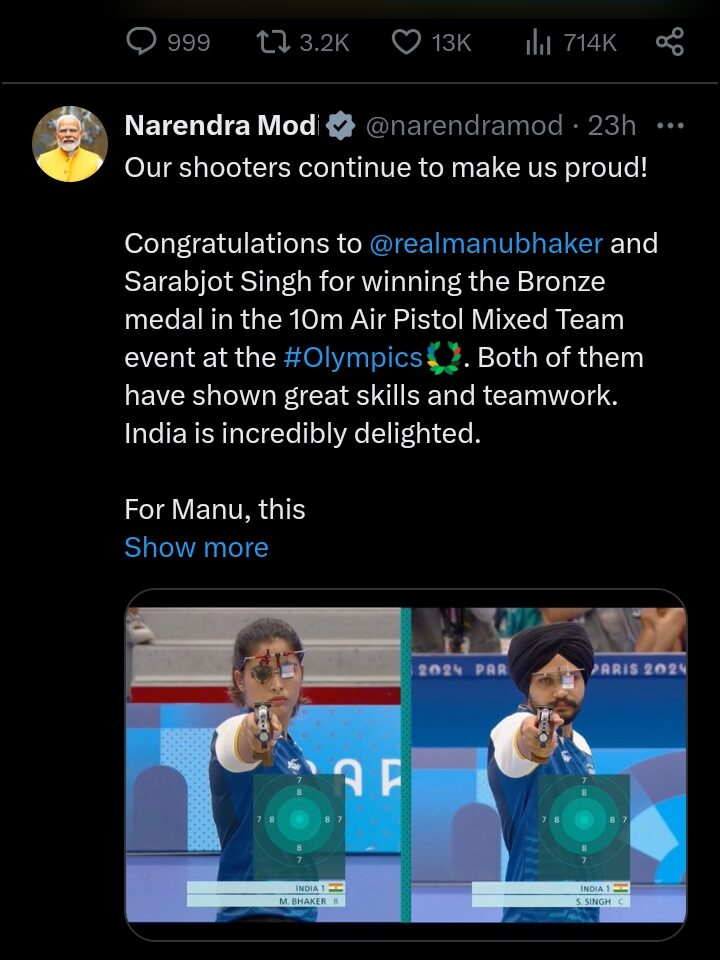Open the M. Bhaker shooting photo
The width and height of the screenshot is (720, 960).
pyautogui.click(x=263, y=765)
